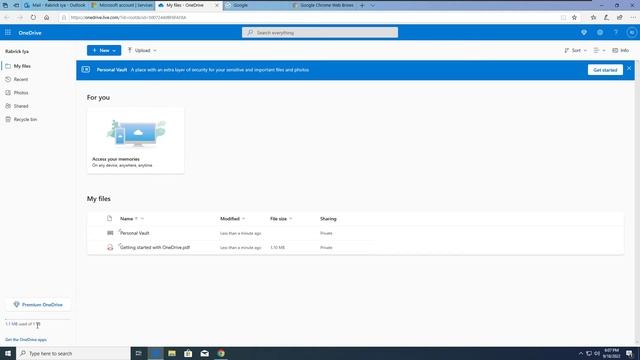Open a new browser tab
Image resolution: width=640 pixels, height=360 pixels.
click(x=362, y=5)
